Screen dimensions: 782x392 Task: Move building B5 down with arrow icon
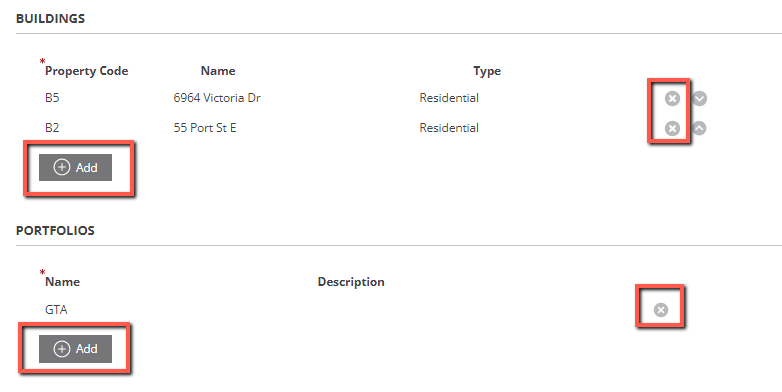point(699,98)
